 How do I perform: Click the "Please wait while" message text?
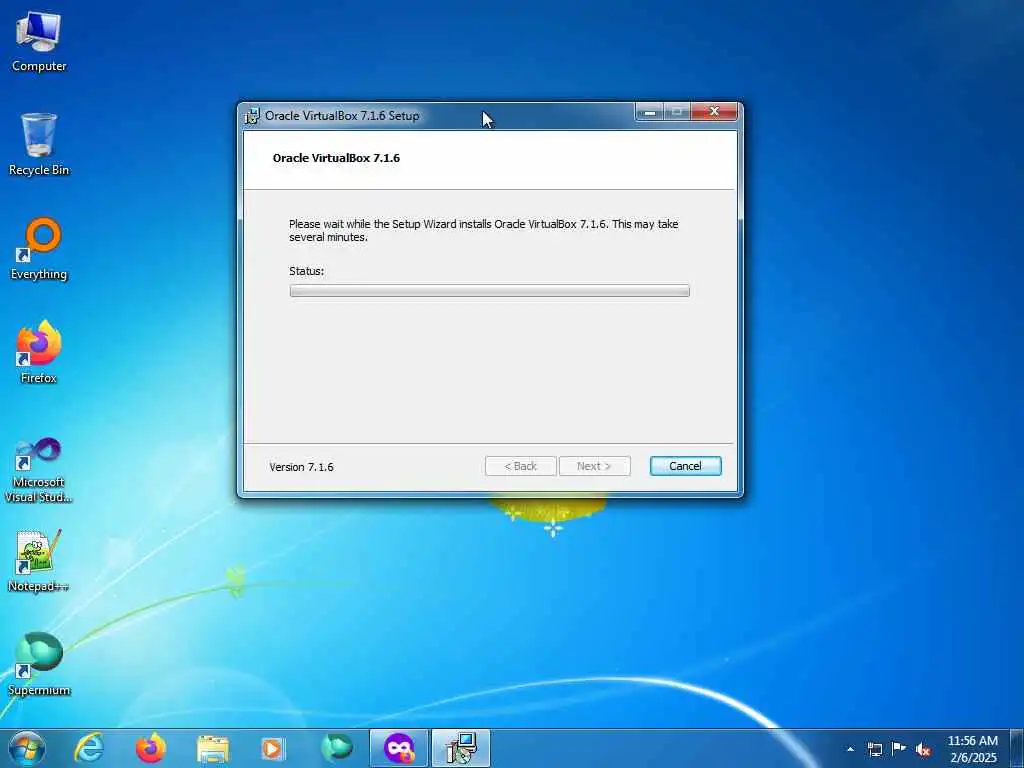coord(484,231)
